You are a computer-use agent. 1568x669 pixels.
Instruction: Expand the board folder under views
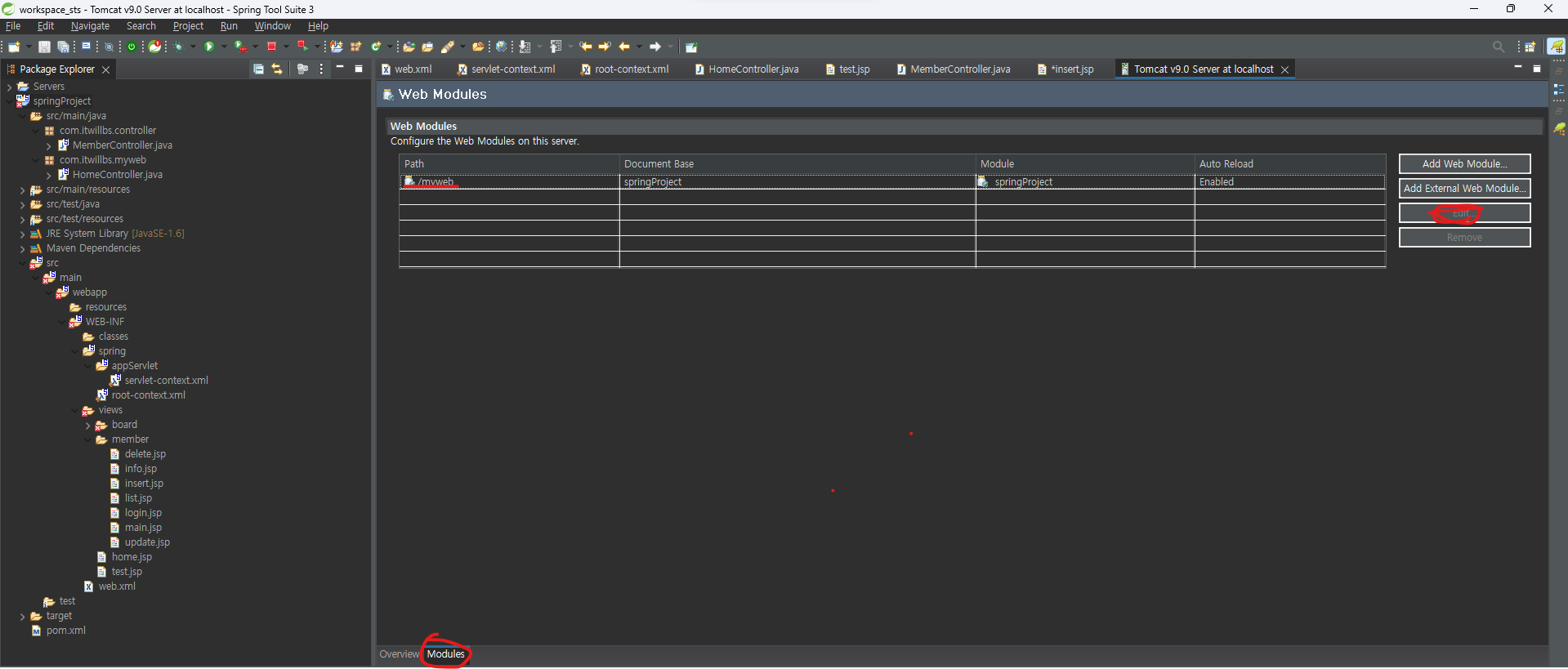point(87,425)
